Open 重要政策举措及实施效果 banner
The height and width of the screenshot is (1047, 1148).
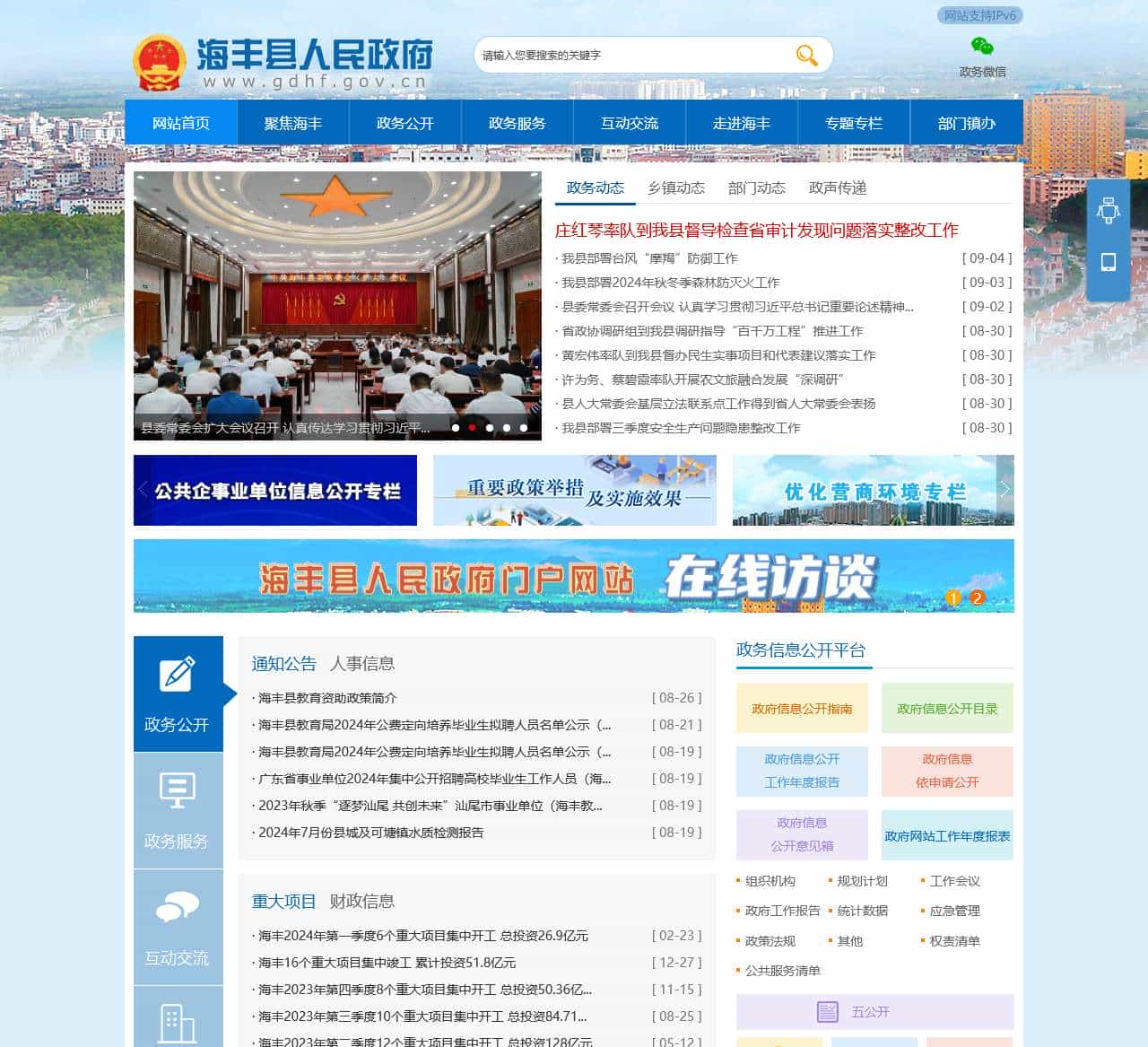[x=575, y=490]
